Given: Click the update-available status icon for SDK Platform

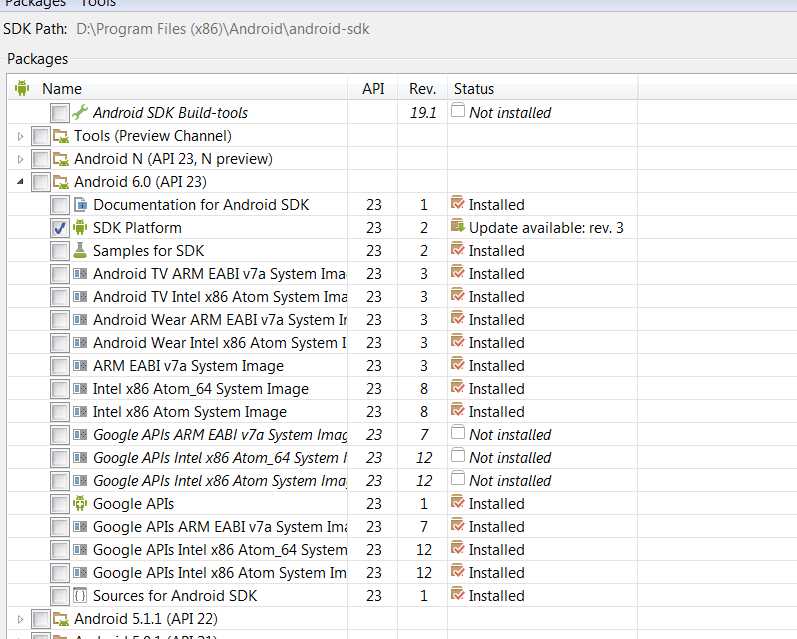Looking at the screenshot, I should 458,226.
